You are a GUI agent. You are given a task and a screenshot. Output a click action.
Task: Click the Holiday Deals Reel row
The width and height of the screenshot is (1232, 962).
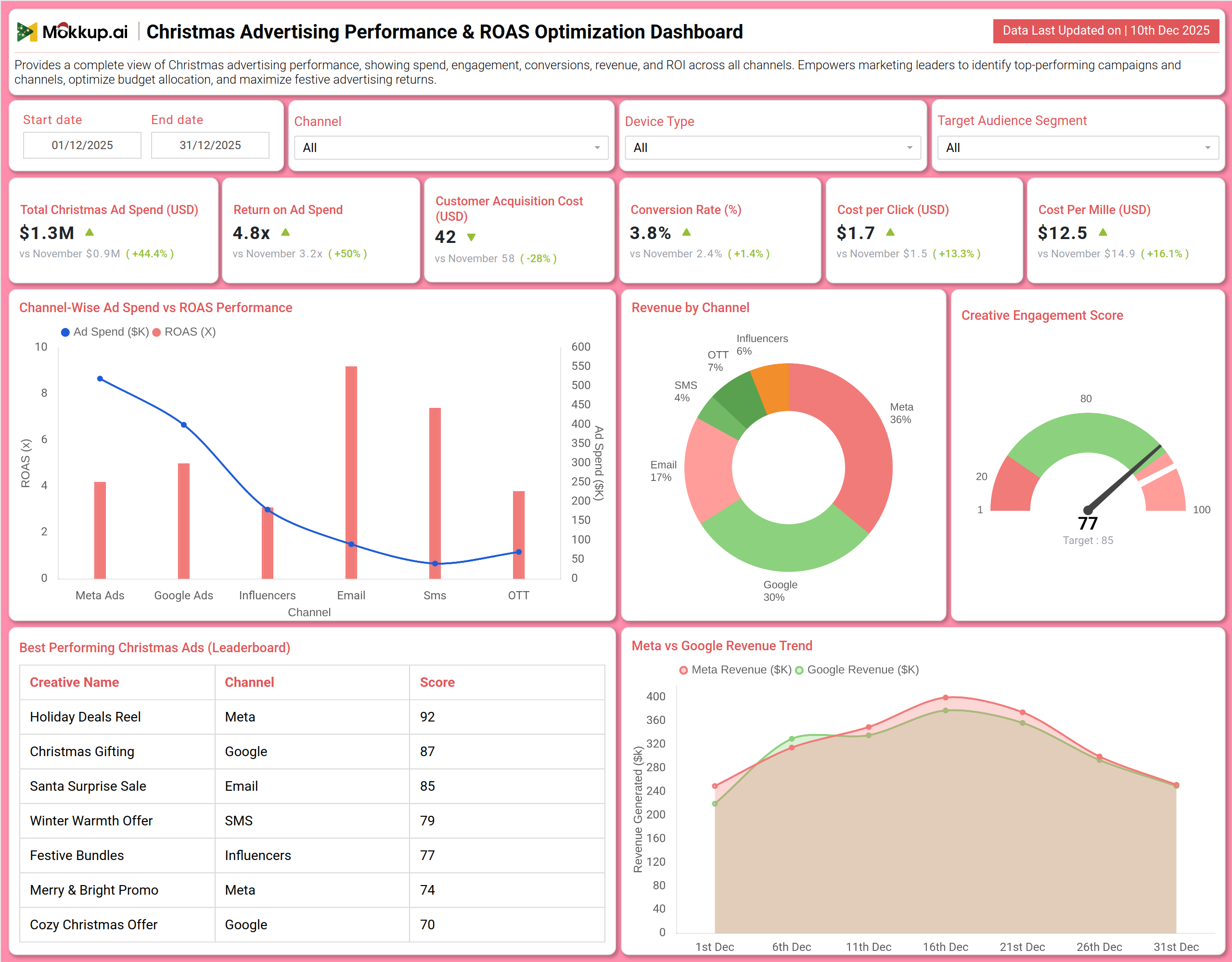(x=312, y=717)
